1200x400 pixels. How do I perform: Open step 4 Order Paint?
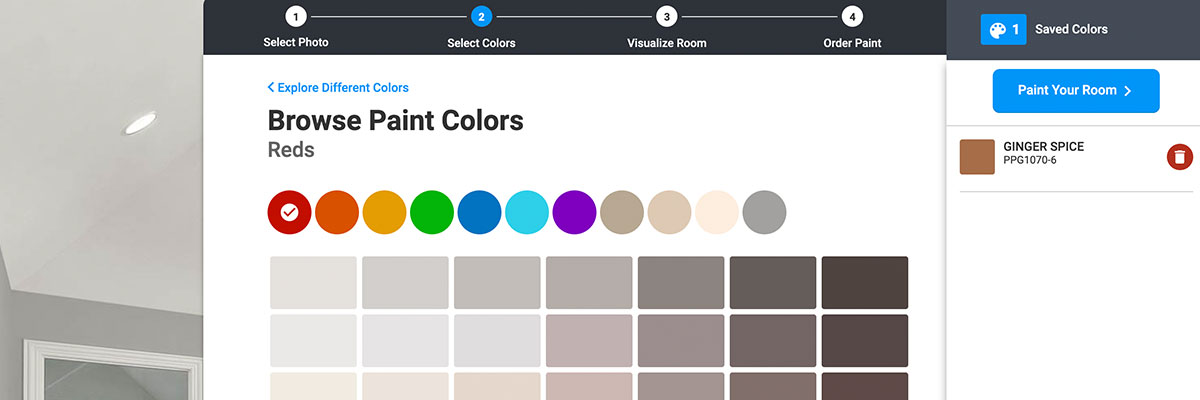tap(852, 17)
